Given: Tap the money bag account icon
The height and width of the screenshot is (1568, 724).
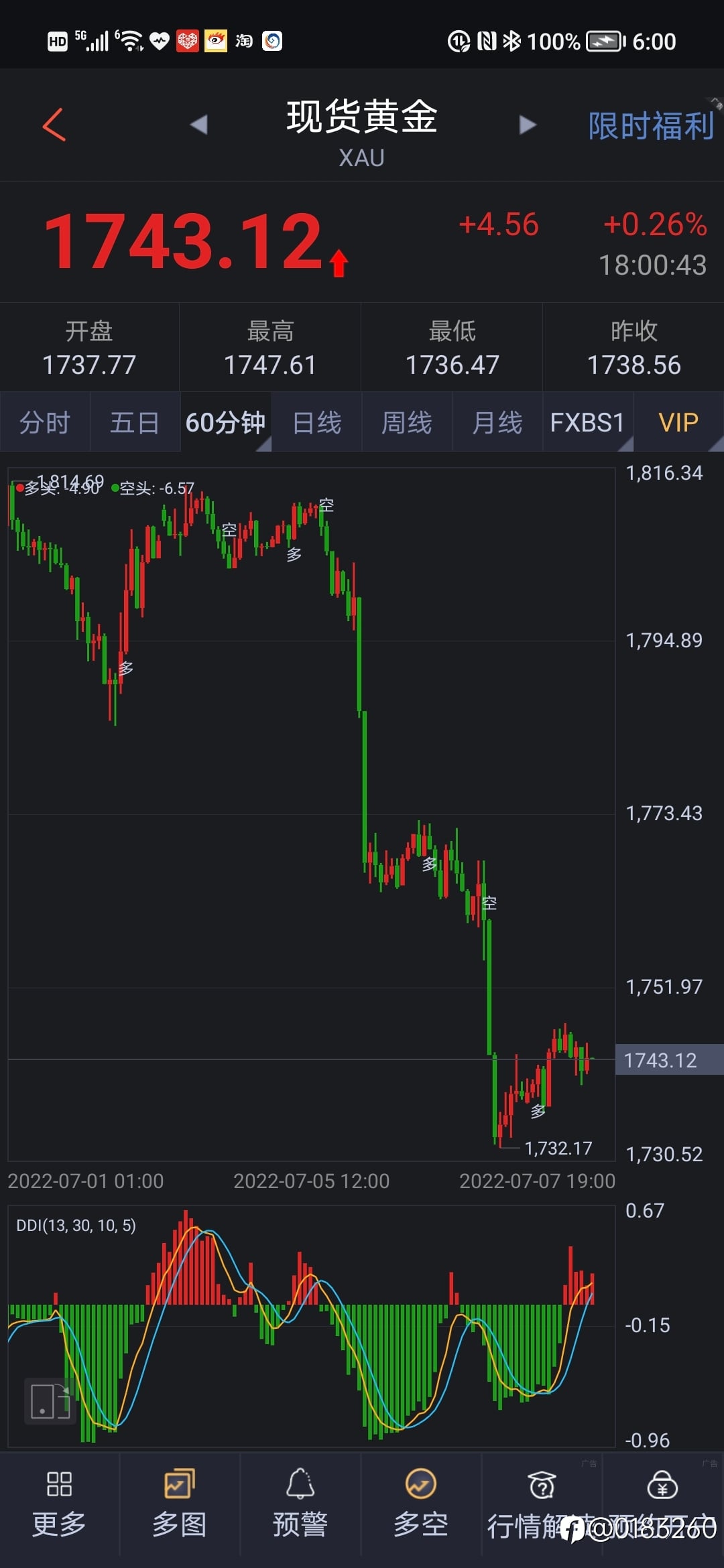Looking at the screenshot, I should tap(662, 1485).
